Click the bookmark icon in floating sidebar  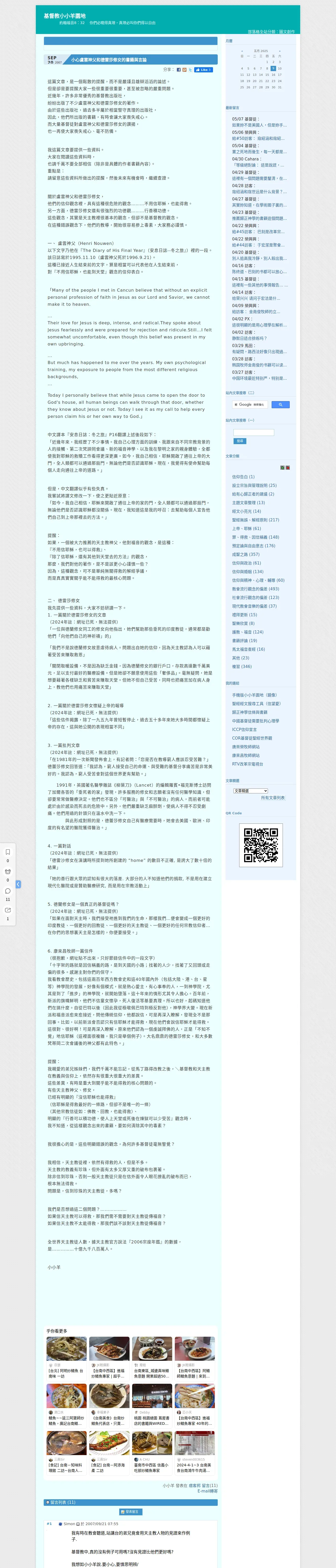point(7,852)
